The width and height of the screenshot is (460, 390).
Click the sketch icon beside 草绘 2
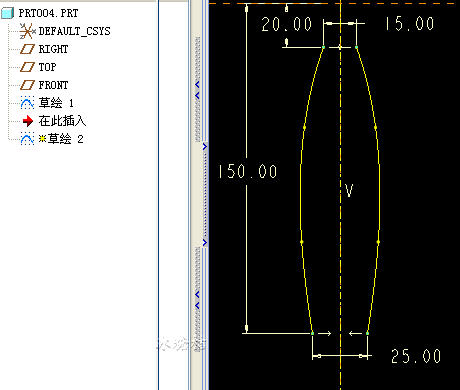point(27,139)
